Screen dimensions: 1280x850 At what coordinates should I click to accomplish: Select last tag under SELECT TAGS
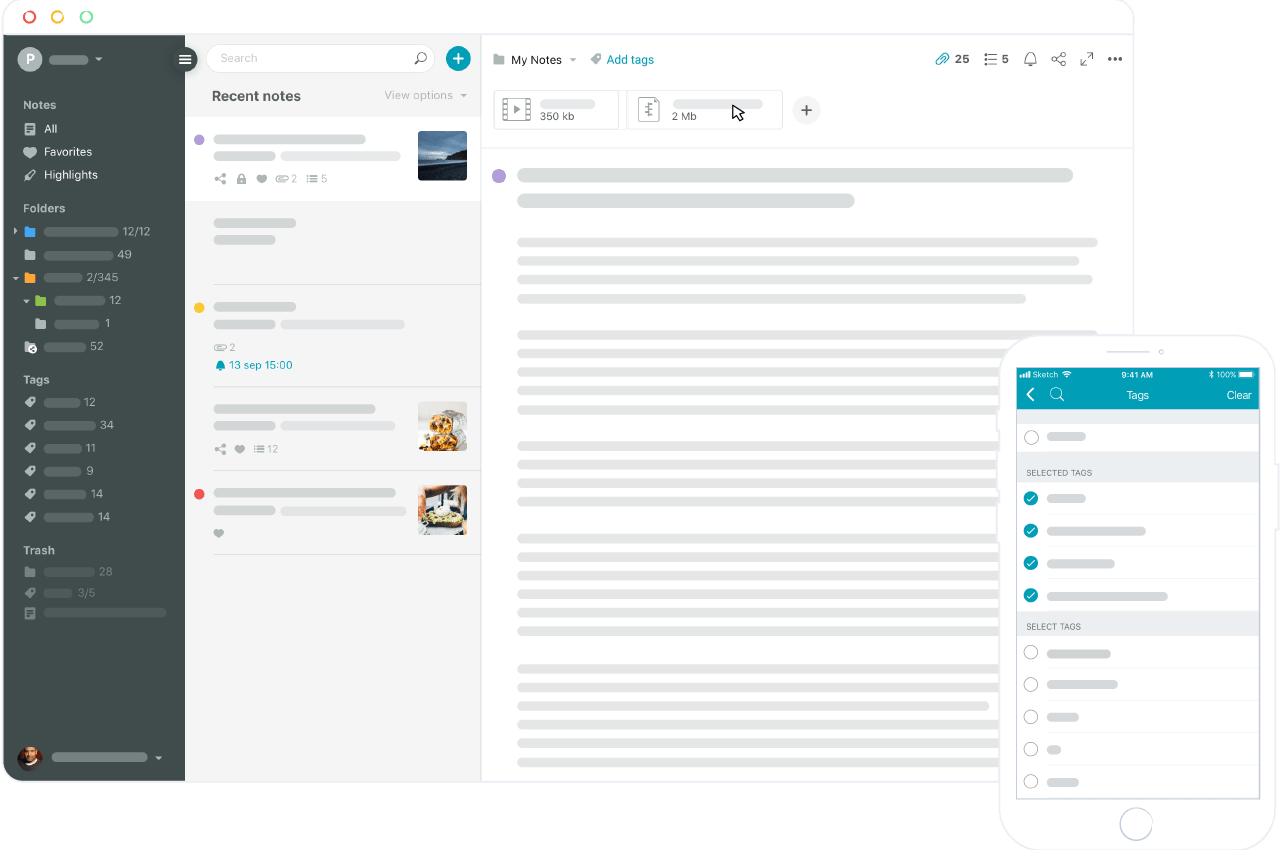pos(1031,782)
